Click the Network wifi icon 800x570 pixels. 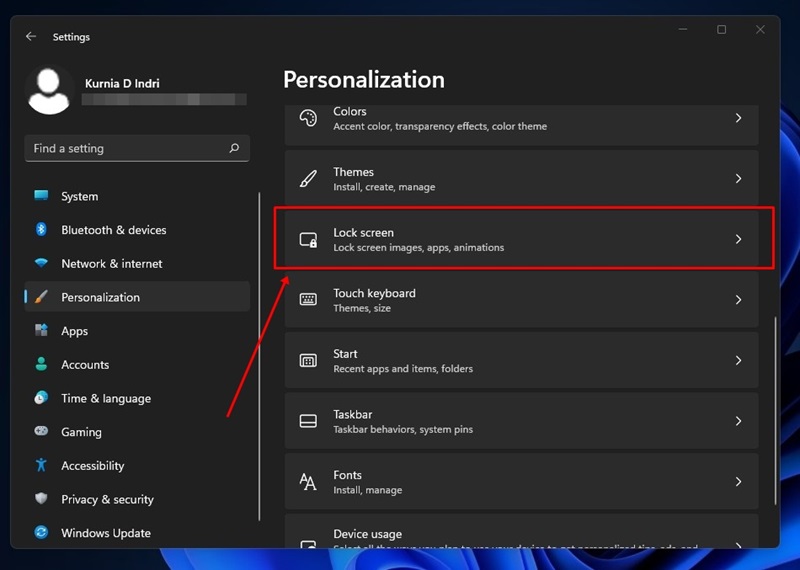pyautogui.click(x=41, y=263)
